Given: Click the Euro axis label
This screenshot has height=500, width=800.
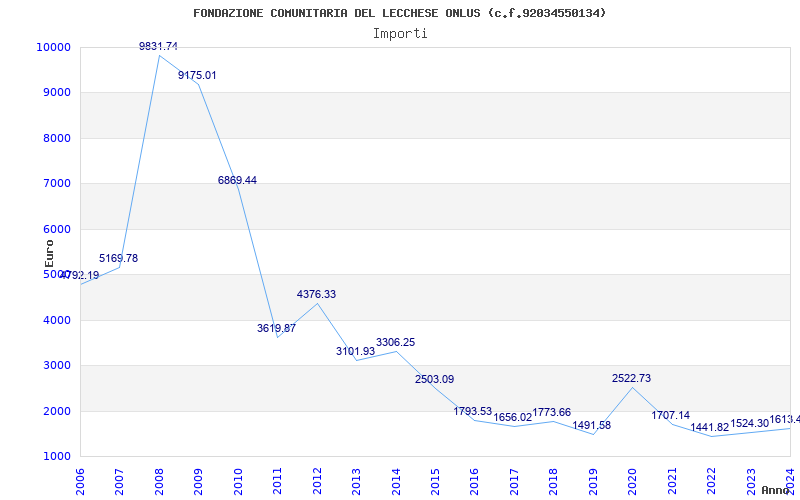Looking at the screenshot, I should click(49, 254).
